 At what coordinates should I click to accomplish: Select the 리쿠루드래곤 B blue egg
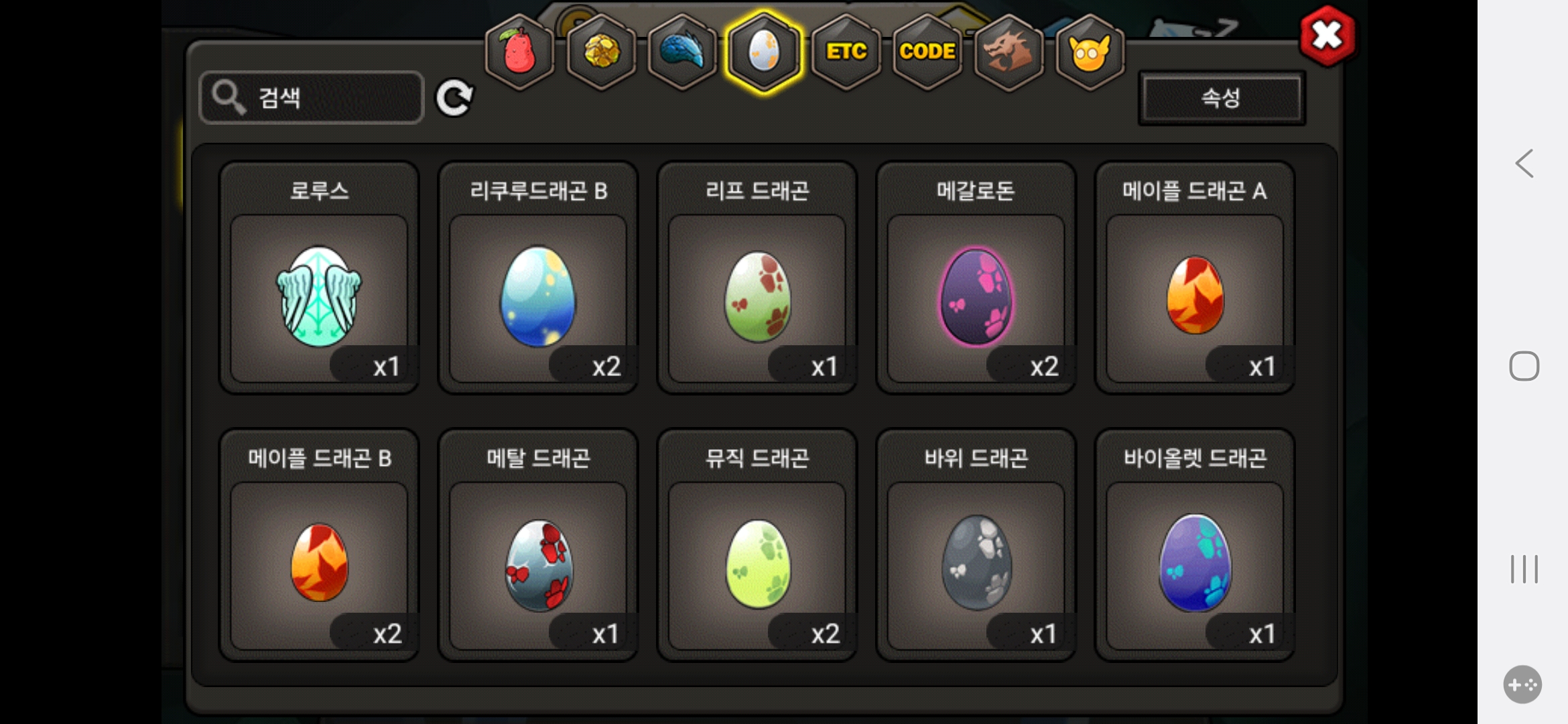click(538, 278)
